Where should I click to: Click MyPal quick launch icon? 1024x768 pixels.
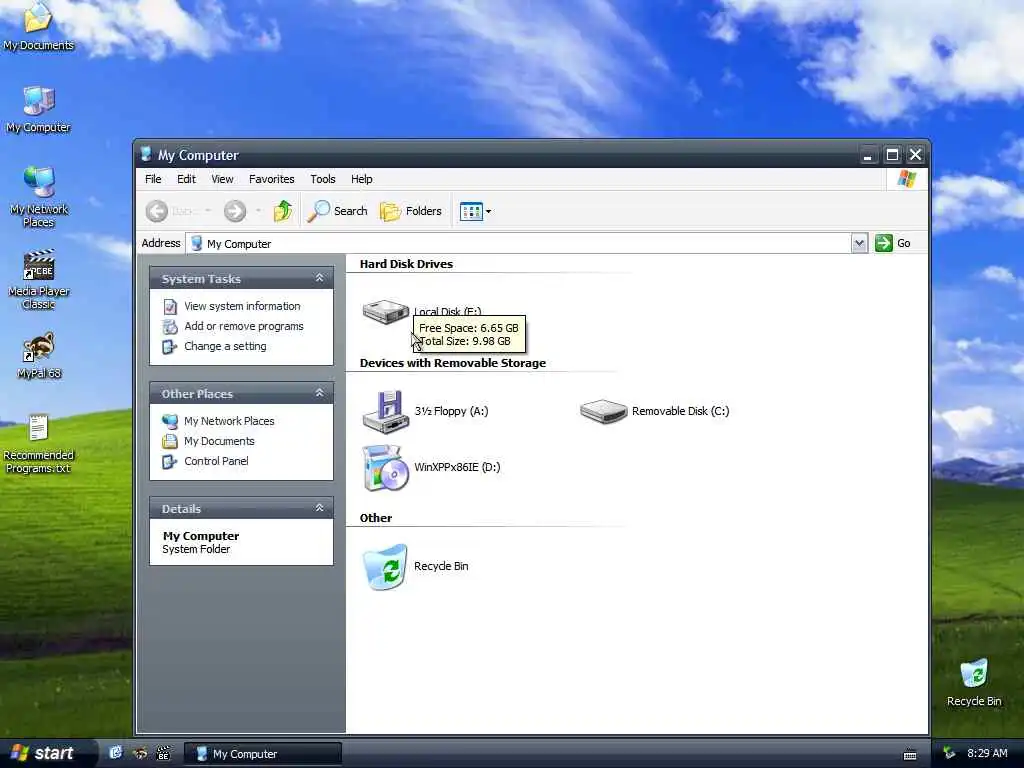pyautogui.click(x=140, y=754)
